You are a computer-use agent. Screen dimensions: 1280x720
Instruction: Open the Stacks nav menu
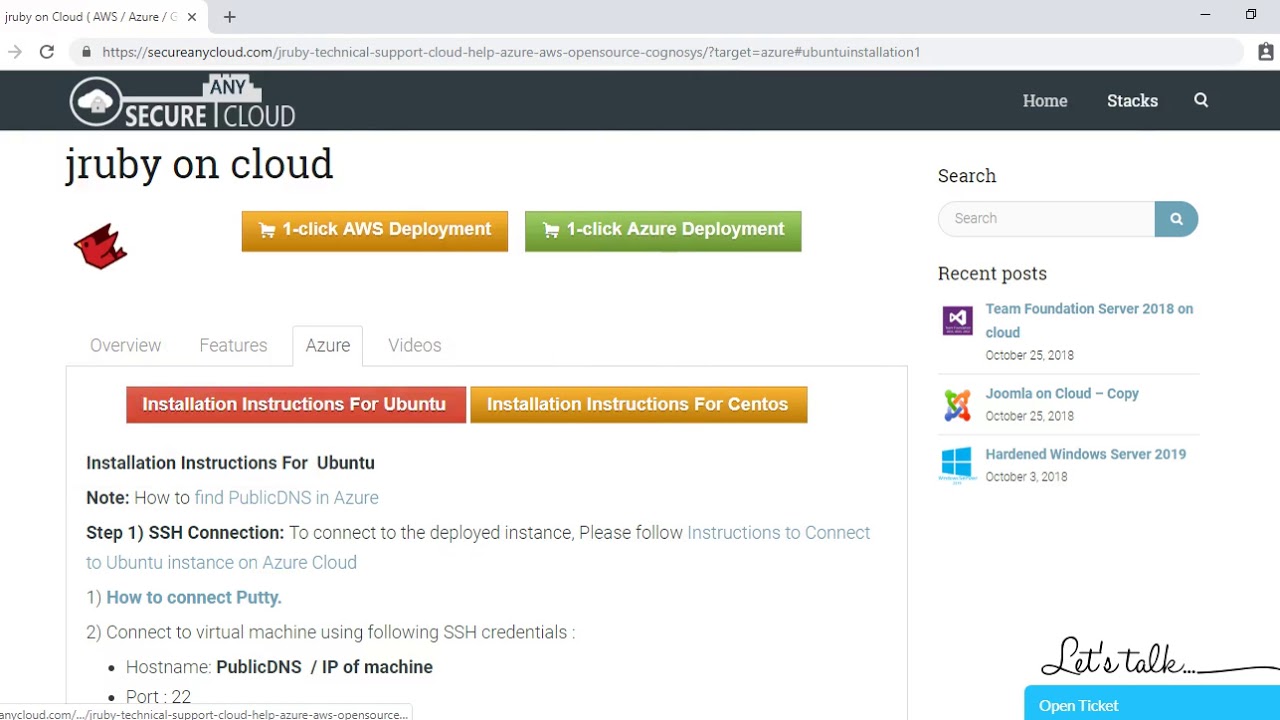click(x=1132, y=101)
